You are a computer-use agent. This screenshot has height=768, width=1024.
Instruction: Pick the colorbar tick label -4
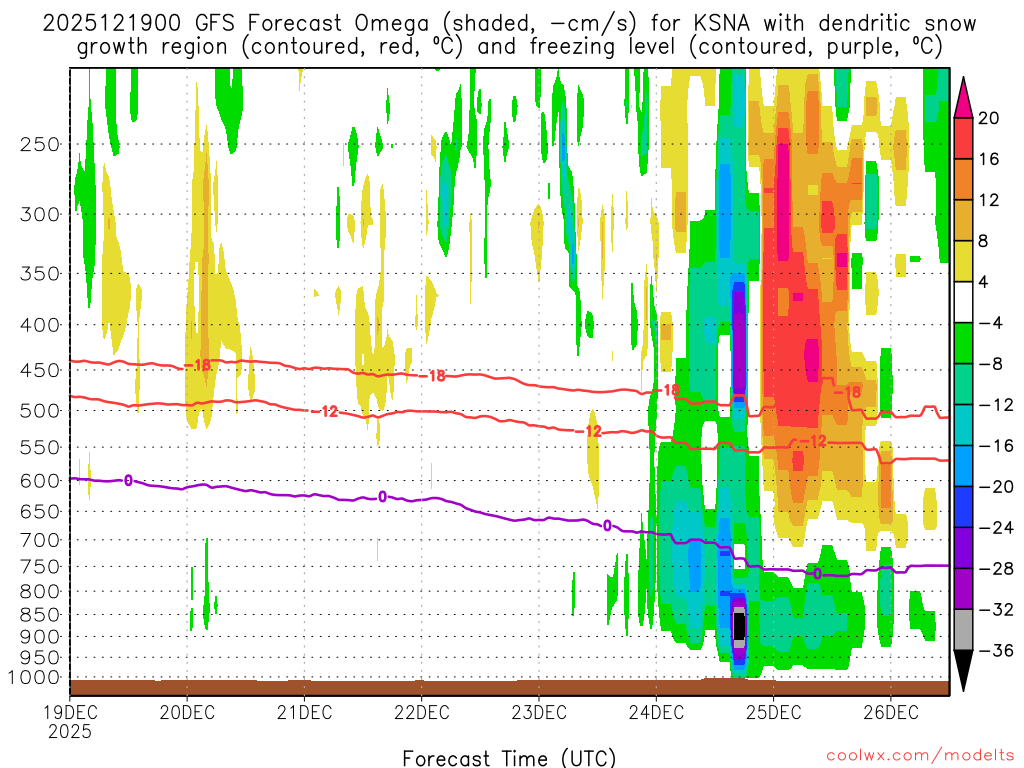[990, 323]
